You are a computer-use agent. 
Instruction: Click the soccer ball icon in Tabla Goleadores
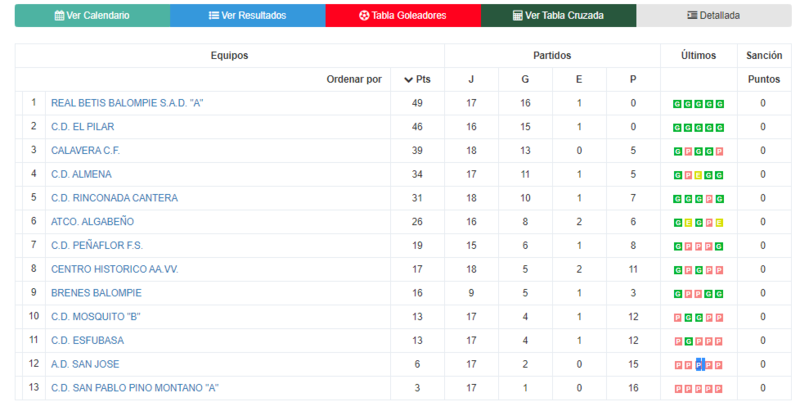[364, 16]
